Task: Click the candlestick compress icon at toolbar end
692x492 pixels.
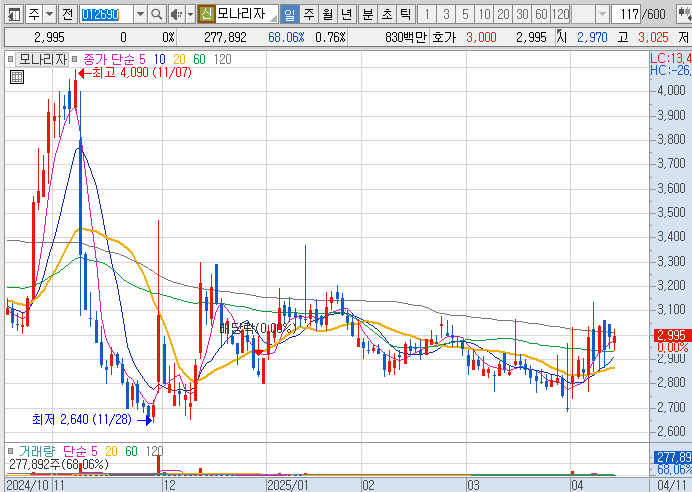Action: point(684,14)
